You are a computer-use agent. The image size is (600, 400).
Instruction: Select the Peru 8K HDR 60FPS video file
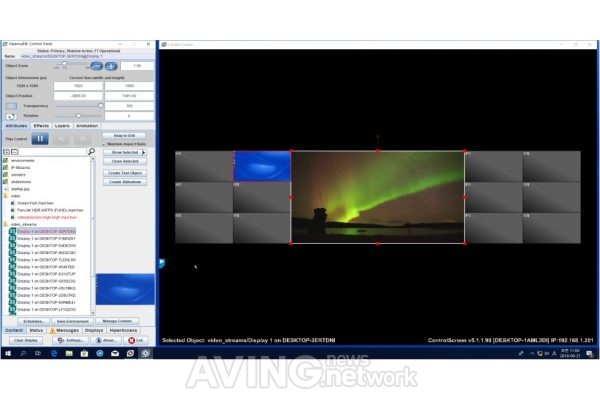pyautogui.click(x=50, y=210)
